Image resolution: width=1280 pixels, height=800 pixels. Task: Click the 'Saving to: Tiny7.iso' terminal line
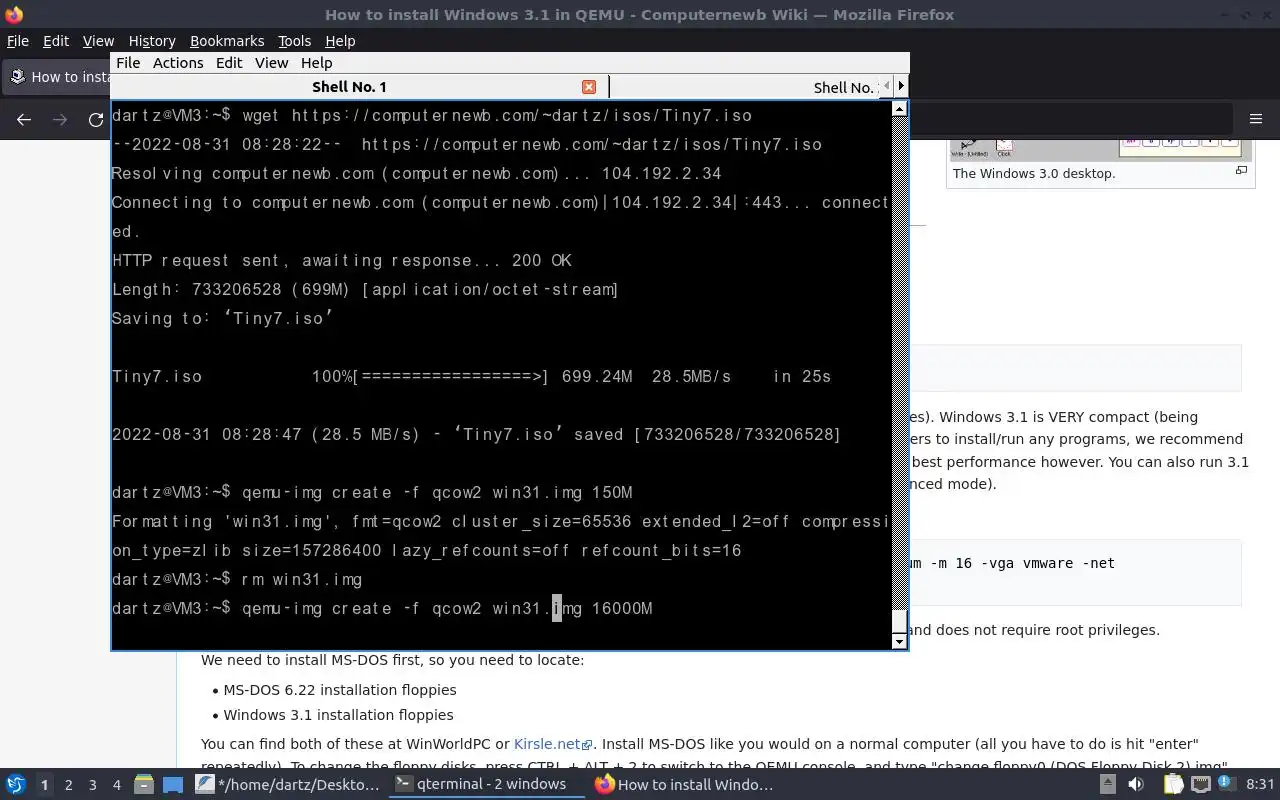pos(222,318)
